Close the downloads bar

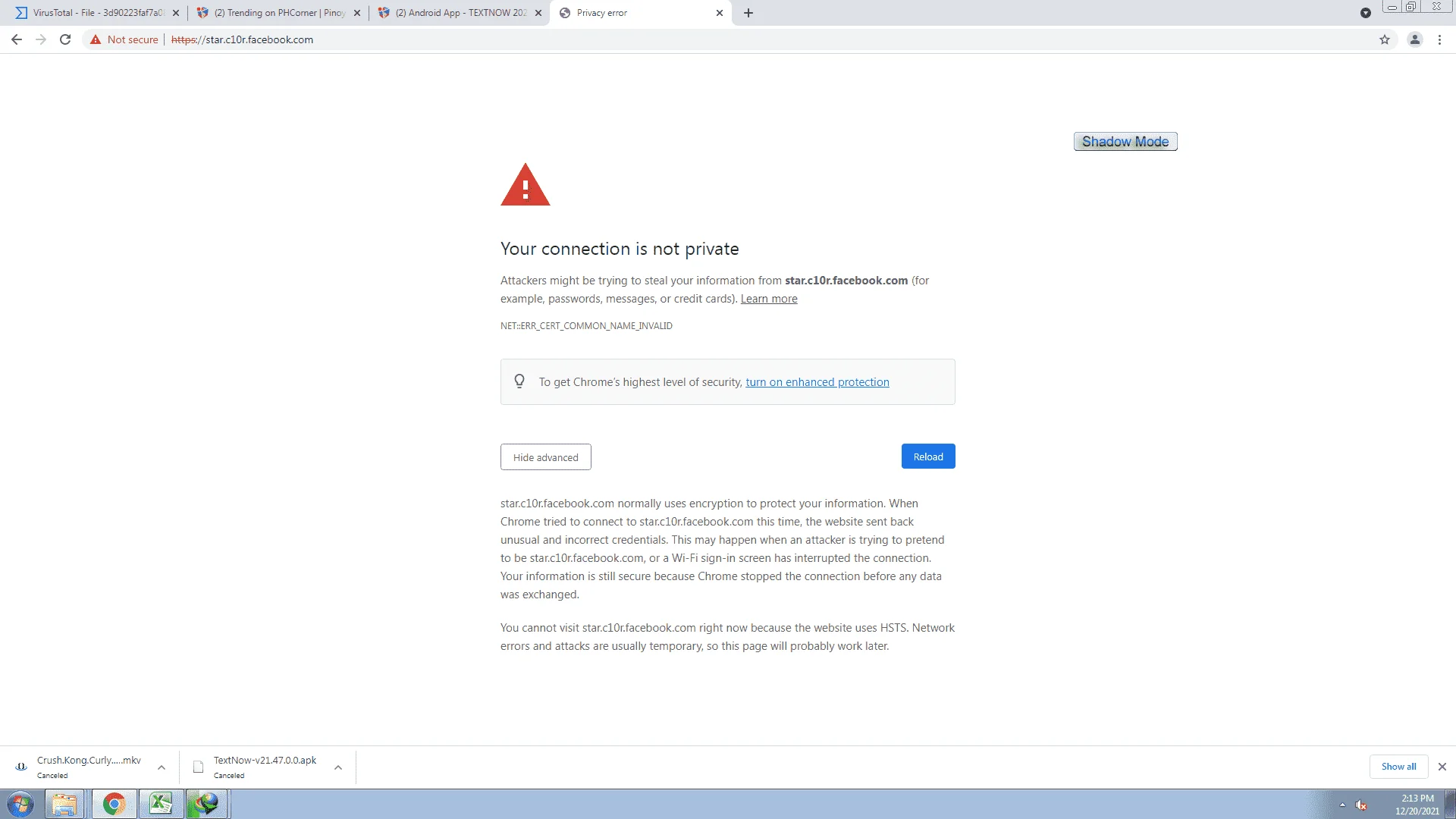1442,767
